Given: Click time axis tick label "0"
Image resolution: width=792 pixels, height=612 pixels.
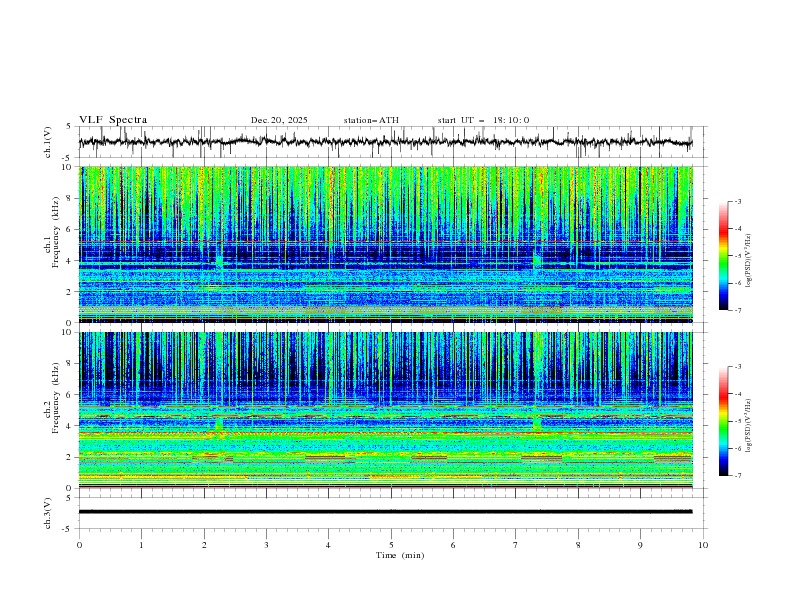Looking at the screenshot, I should coord(79,545).
